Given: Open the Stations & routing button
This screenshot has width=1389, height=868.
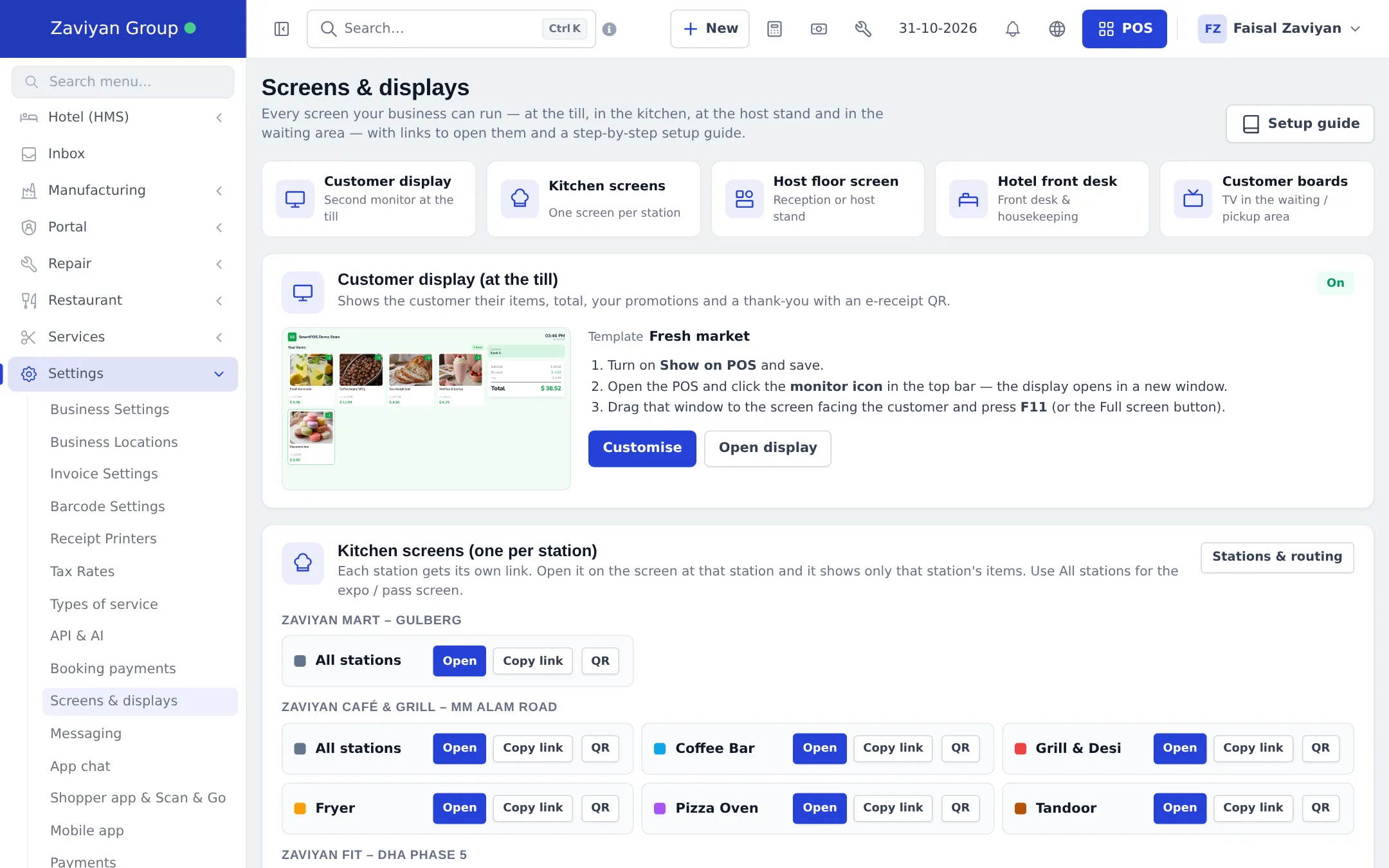Looking at the screenshot, I should [x=1277, y=557].
